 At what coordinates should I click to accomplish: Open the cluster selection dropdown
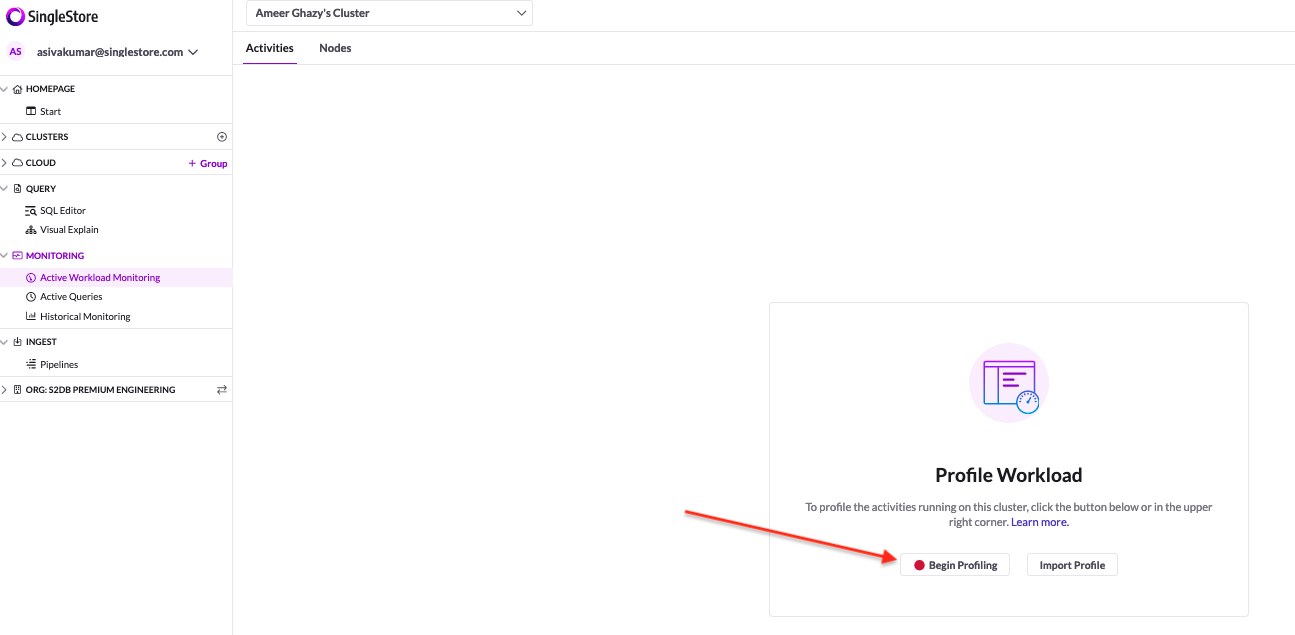click(388, 13)
